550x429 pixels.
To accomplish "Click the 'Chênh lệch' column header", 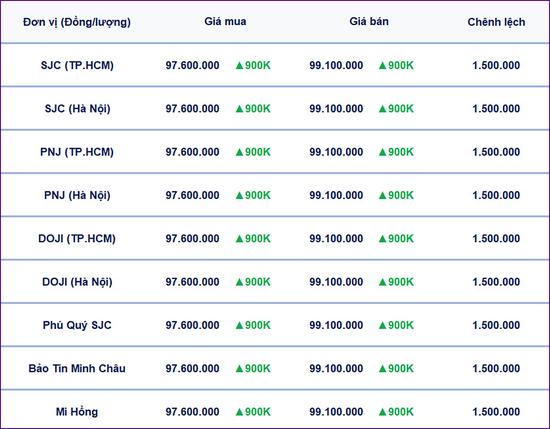I will 496,22.
